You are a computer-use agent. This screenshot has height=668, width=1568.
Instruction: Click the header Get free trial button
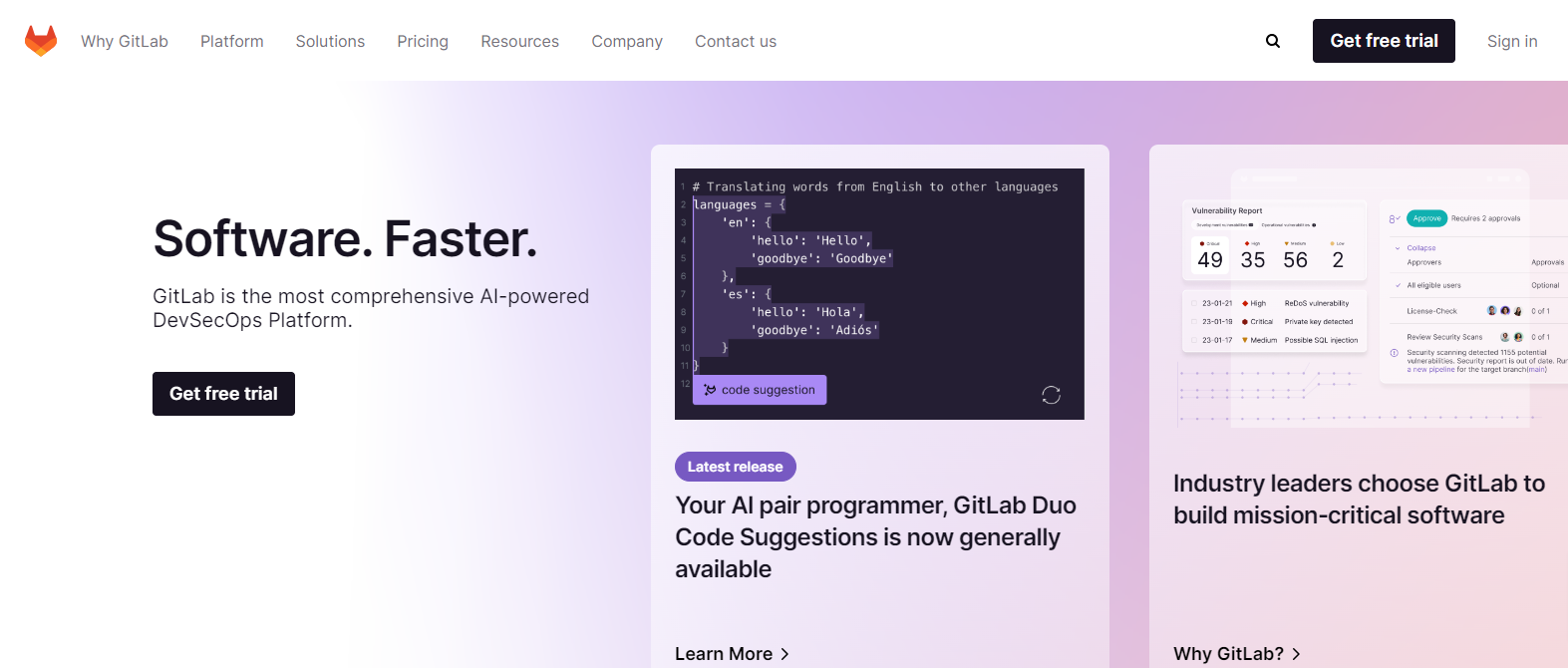[x=1384, y=41]
